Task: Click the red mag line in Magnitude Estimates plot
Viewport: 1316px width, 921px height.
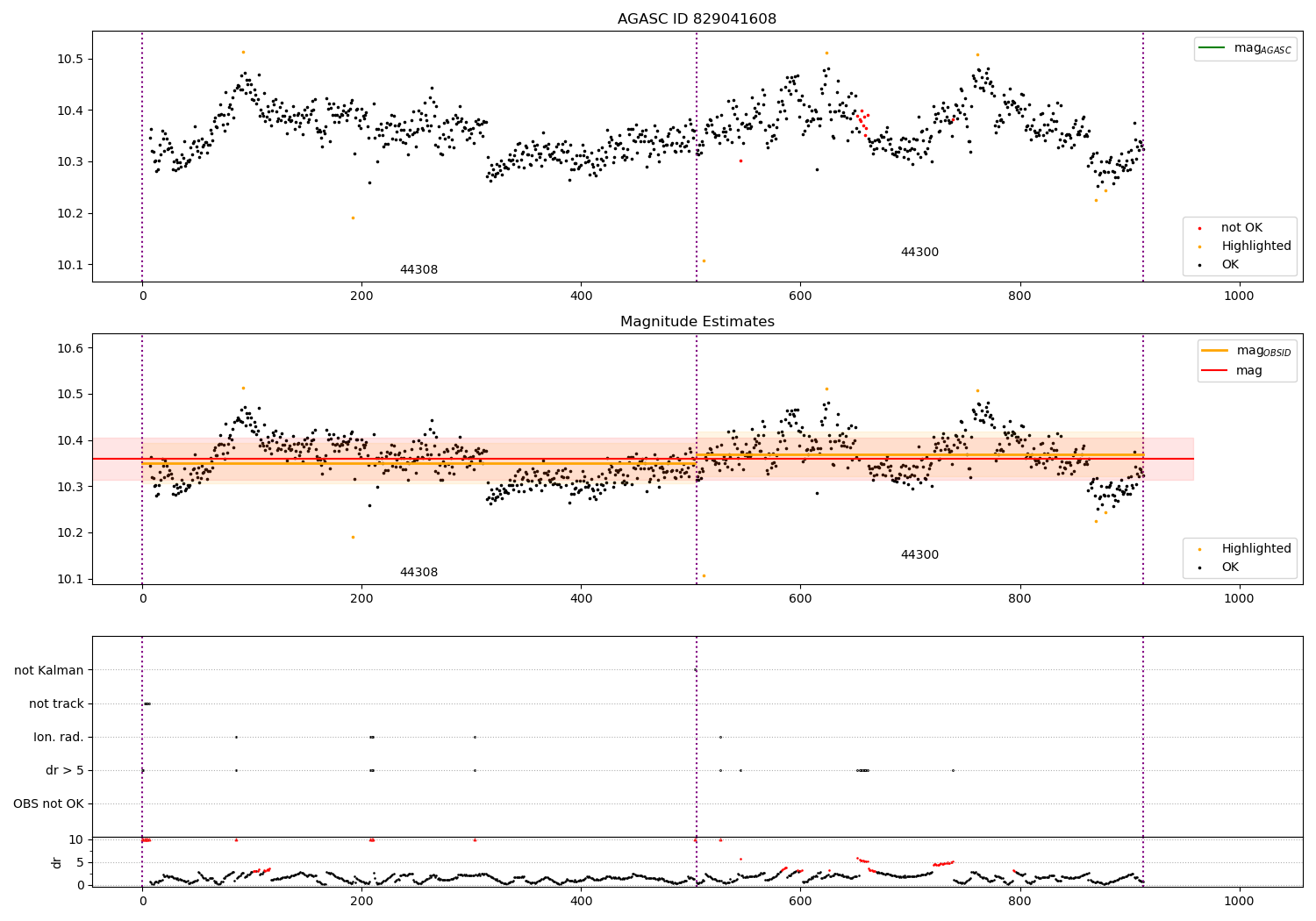Action: tap(642, 459)
